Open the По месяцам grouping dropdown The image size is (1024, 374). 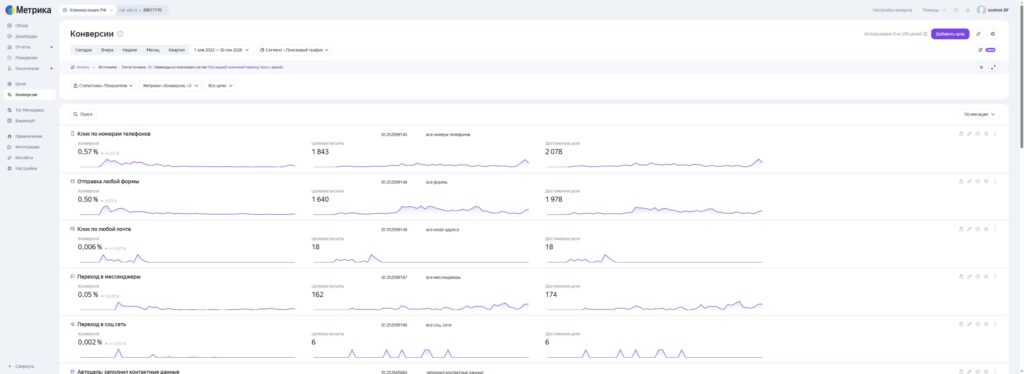[980, 114]
